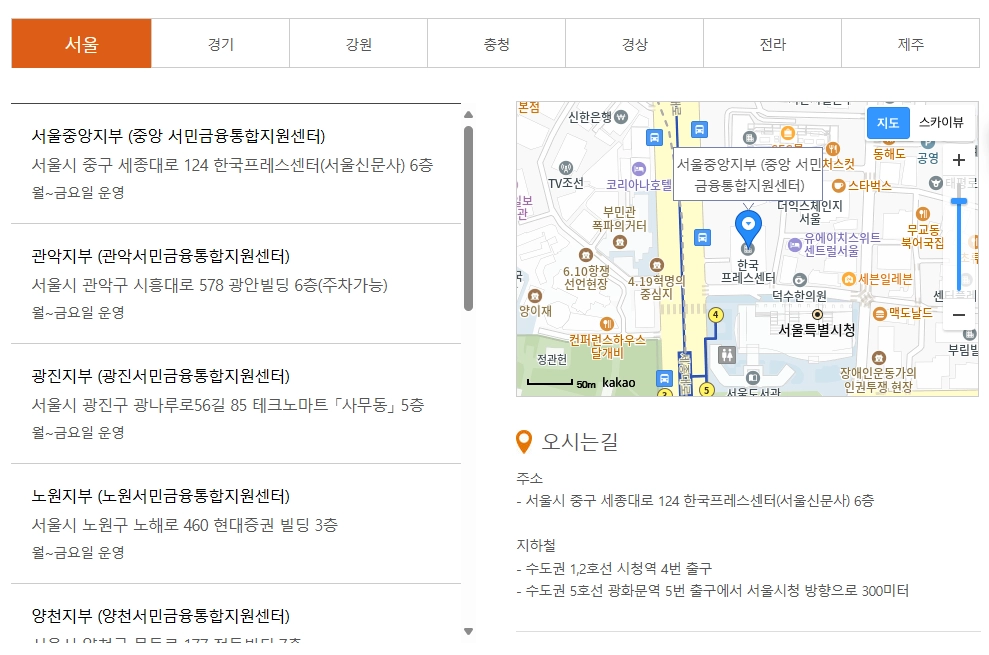Select the 관악지부 branch entry
This screenshot has width=989, height=655.
click(236, 283)
